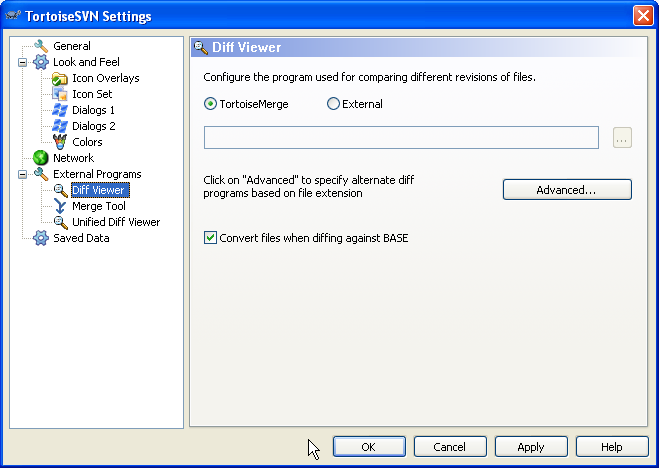Screen dimensions: 659x468
Task: Select Diff Viewer in the tree
Action: coord(100,190)
